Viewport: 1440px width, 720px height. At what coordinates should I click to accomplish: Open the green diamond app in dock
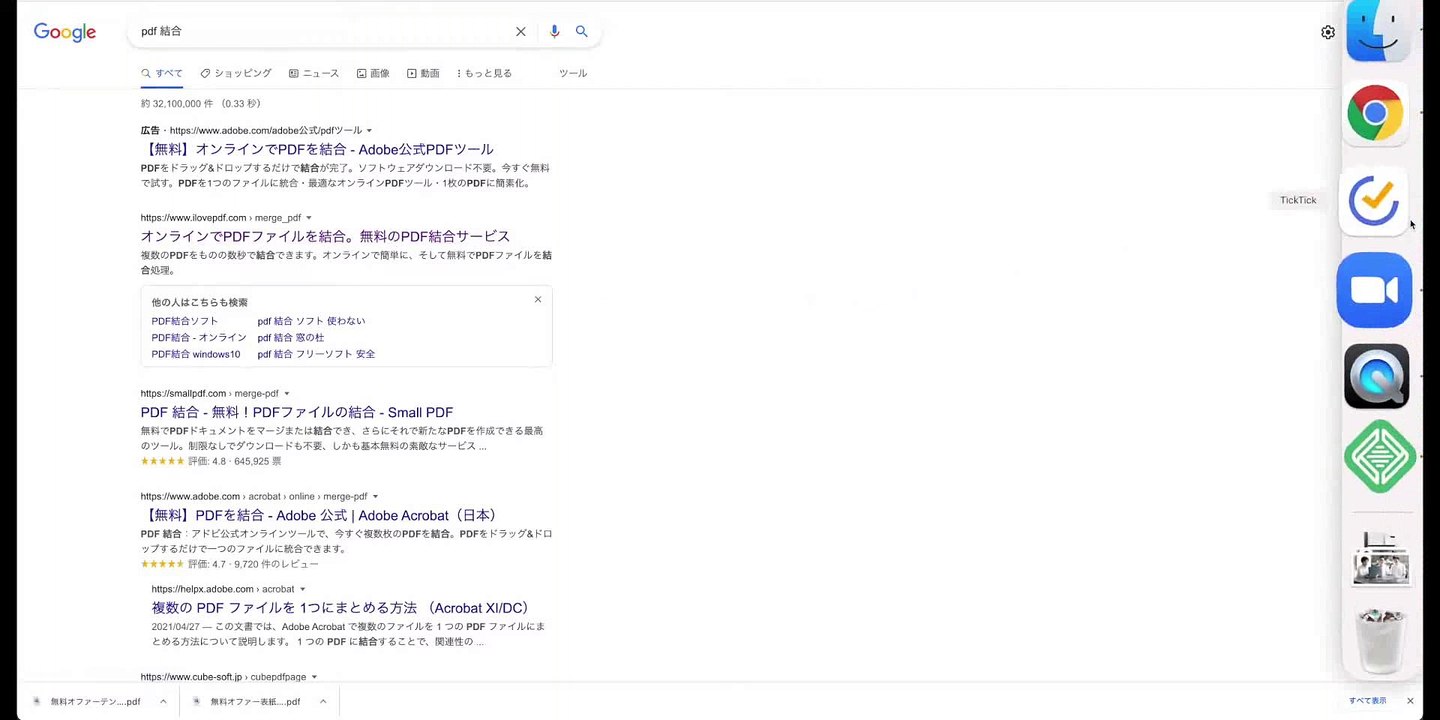tap(1380, 456)
